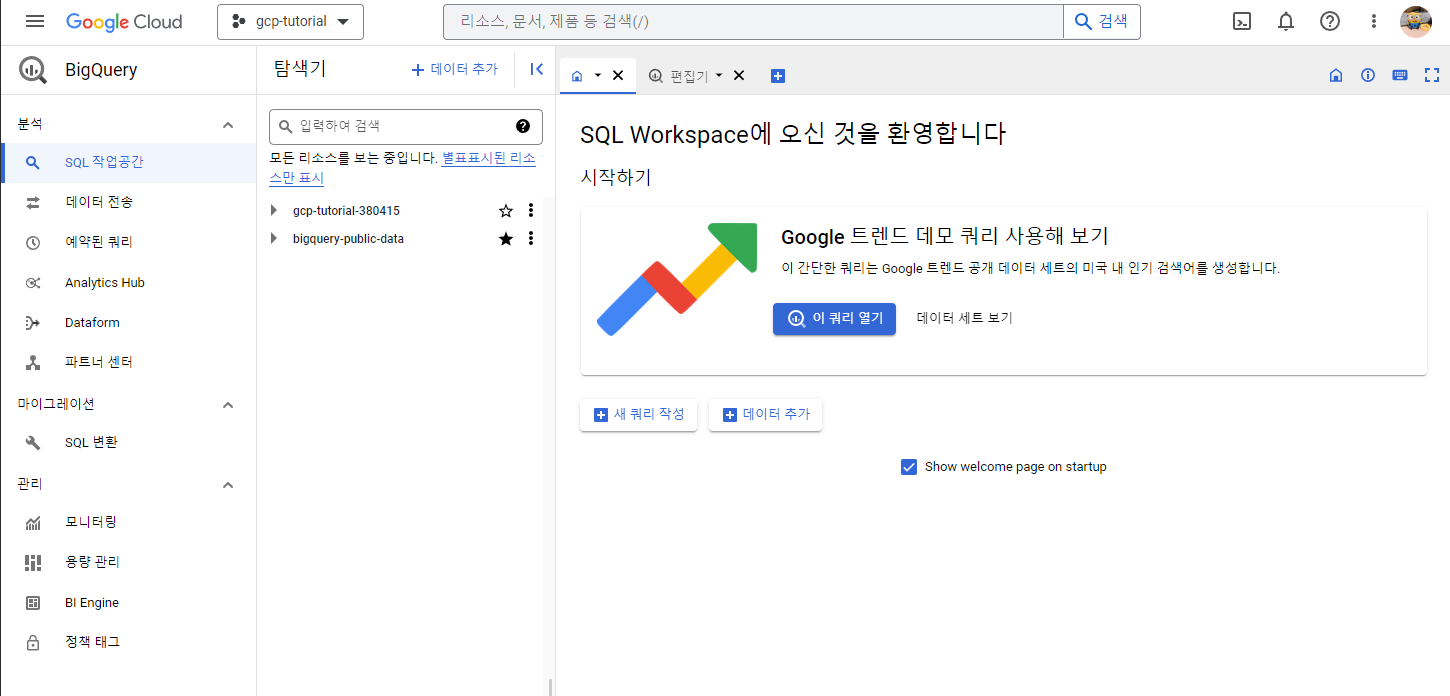Click the SQL 변환 wrench icon
The image size is (1450, 696).
click(33, 442)
